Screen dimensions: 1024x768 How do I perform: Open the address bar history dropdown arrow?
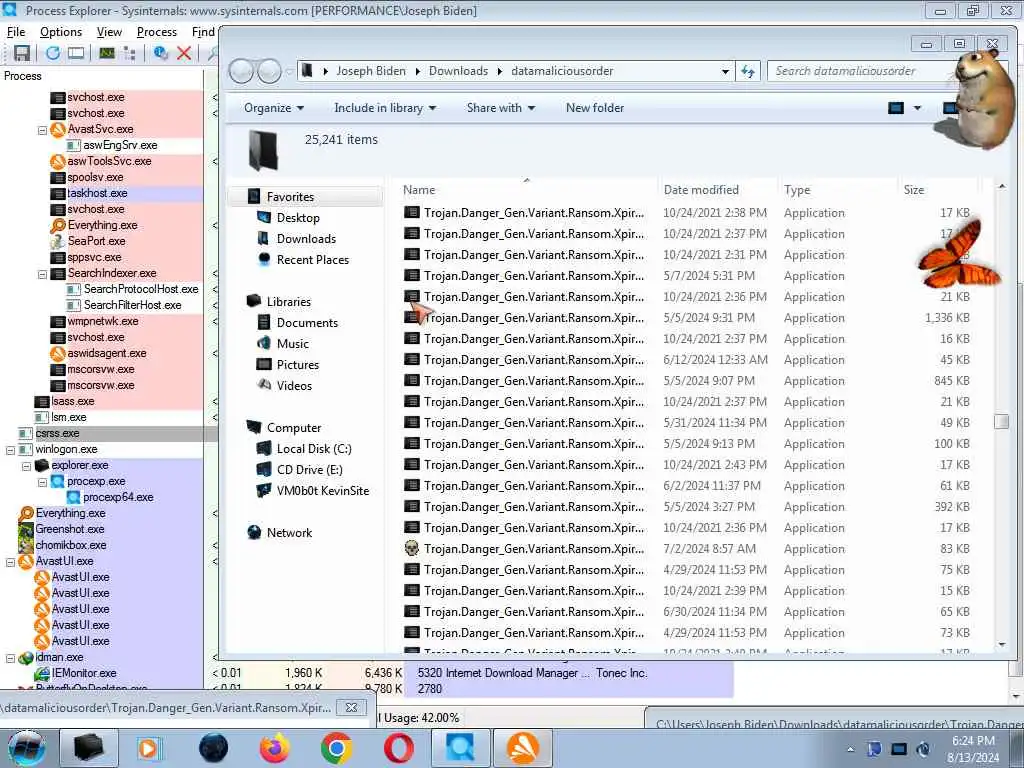tap(725, 71)
